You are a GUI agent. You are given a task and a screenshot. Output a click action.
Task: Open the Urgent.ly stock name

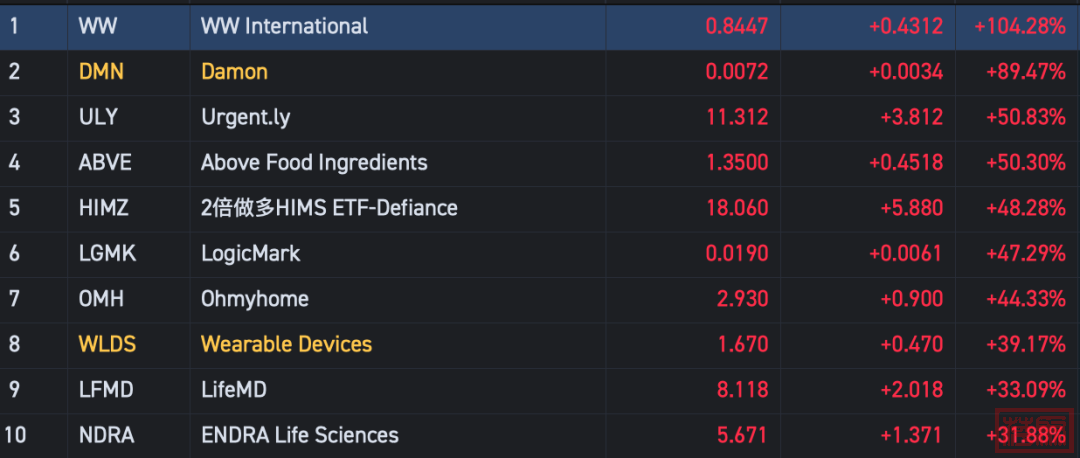[x=246, y=117]
